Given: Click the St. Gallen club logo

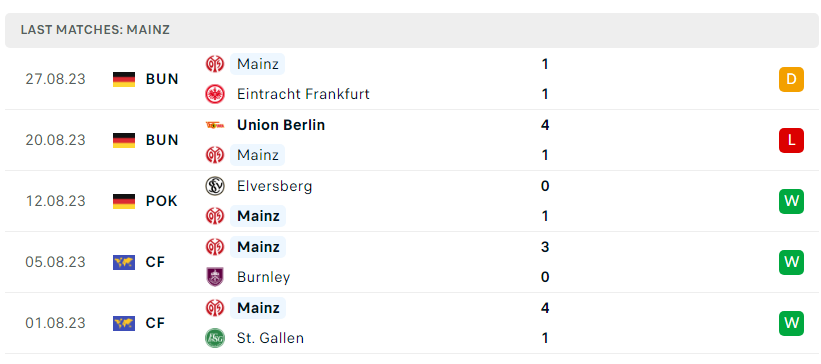Looking at the screenshot, I should point(215,338).
